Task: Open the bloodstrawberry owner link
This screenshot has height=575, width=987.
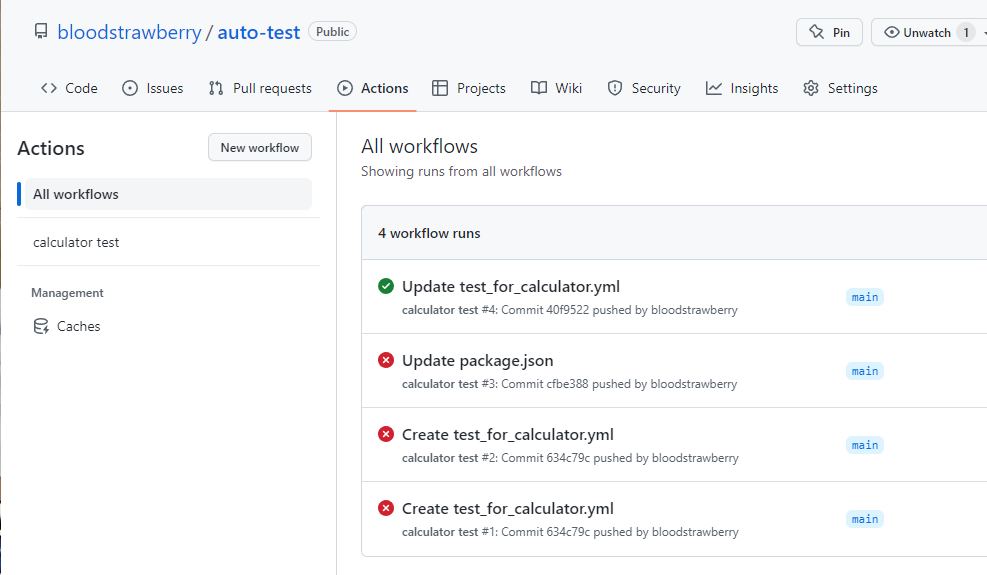Action: coord(129,32)
